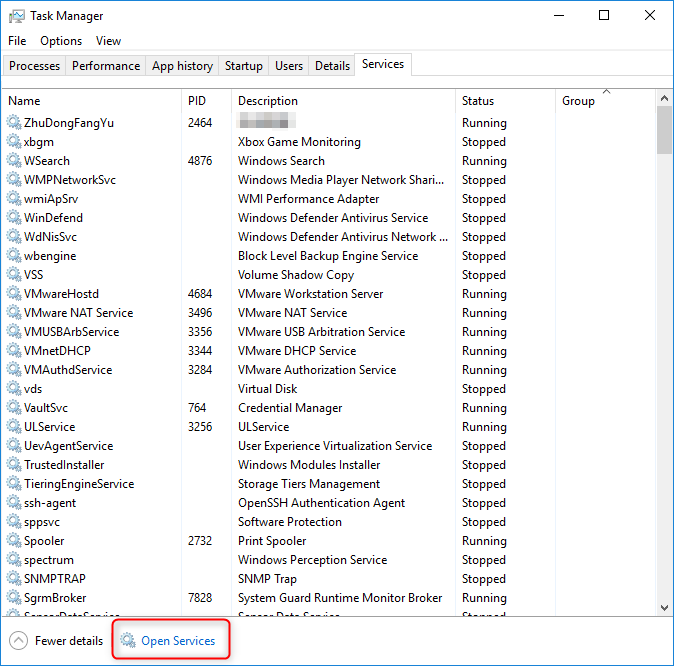Click the Spooler service gear icon
Viewport: 674px width, 666px height.
[14, 541]
